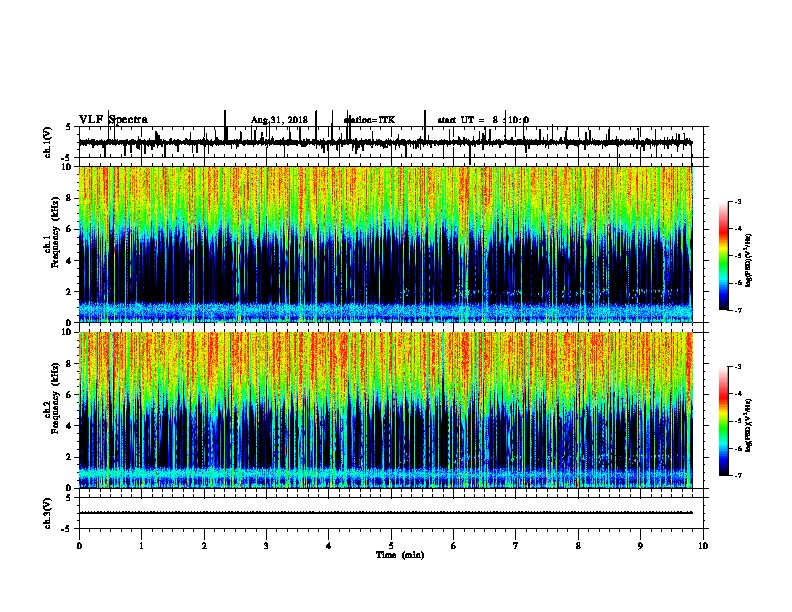Click time axis tick label "4"

(x=329, y=546)
